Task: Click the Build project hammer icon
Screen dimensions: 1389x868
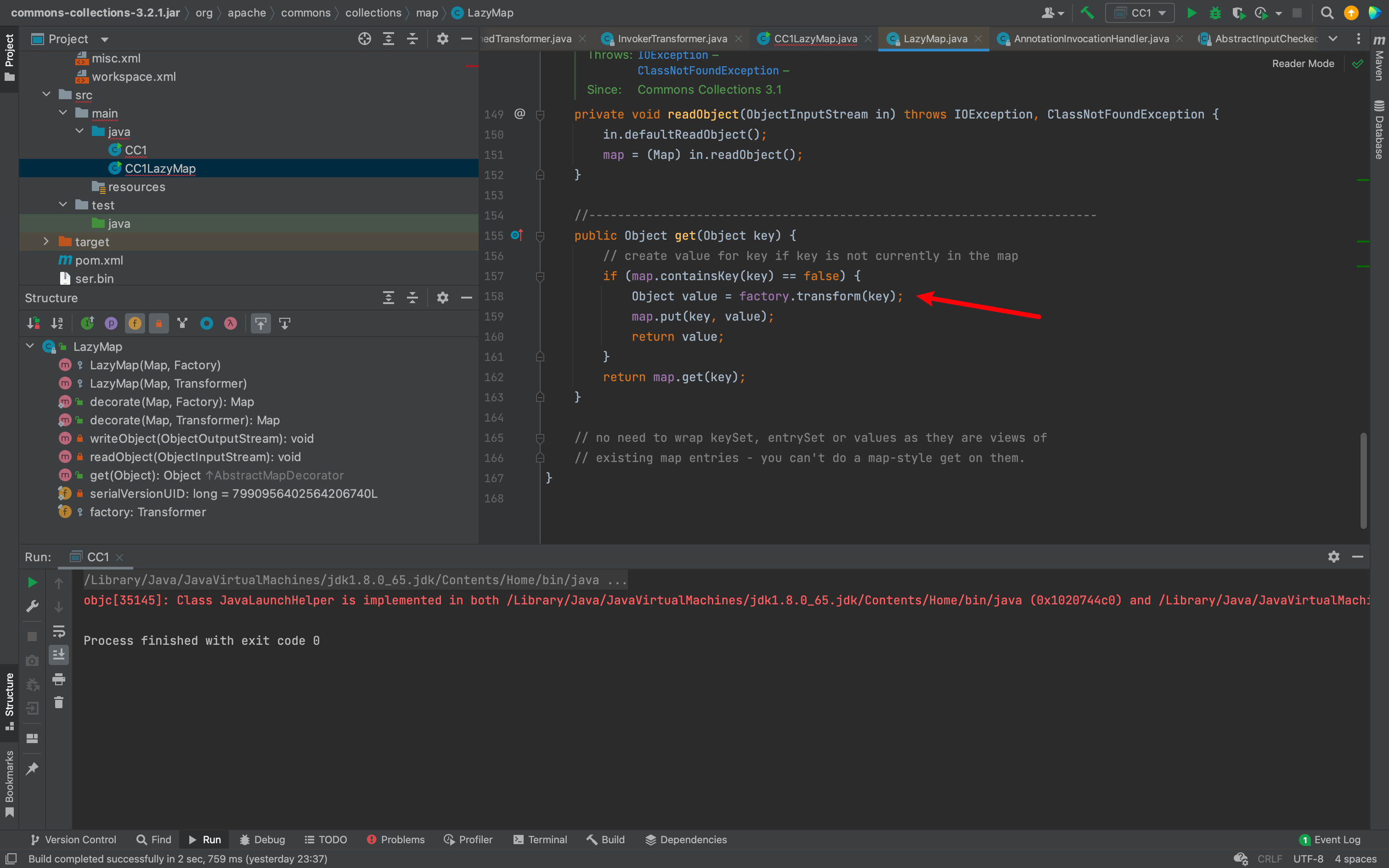Action: pyautogui.click(x=1086, y=13)
